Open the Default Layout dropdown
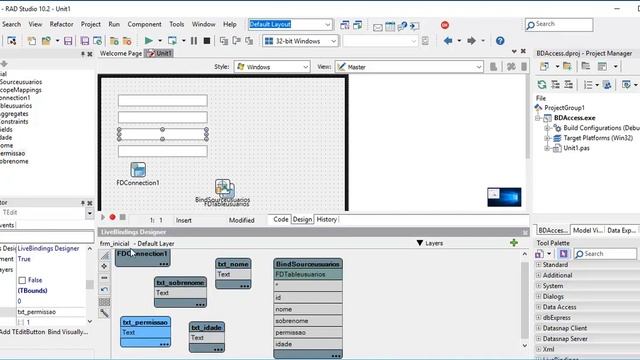The height and width of the screenshot is (360, 640). point(328,24)
